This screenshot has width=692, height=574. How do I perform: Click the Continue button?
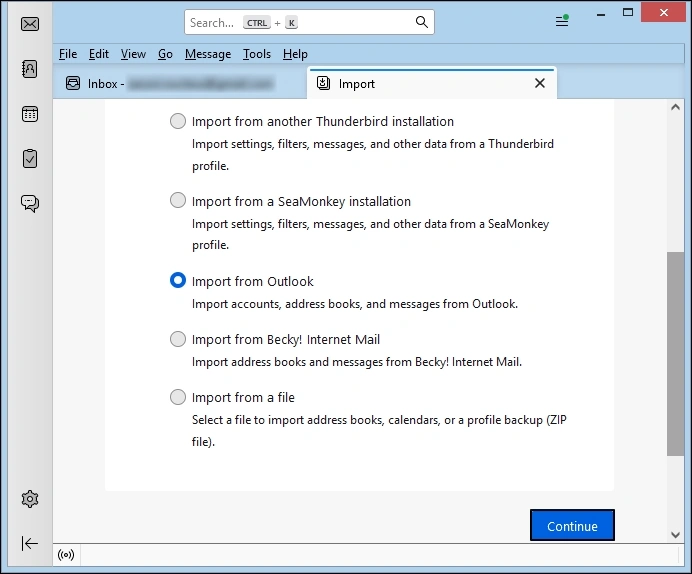tap(572, 525)
